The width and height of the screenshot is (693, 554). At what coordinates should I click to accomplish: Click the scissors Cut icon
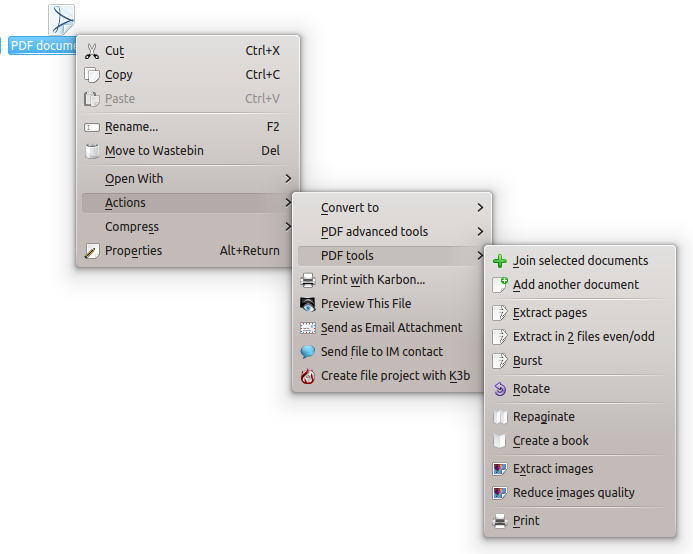pos(92,51)
